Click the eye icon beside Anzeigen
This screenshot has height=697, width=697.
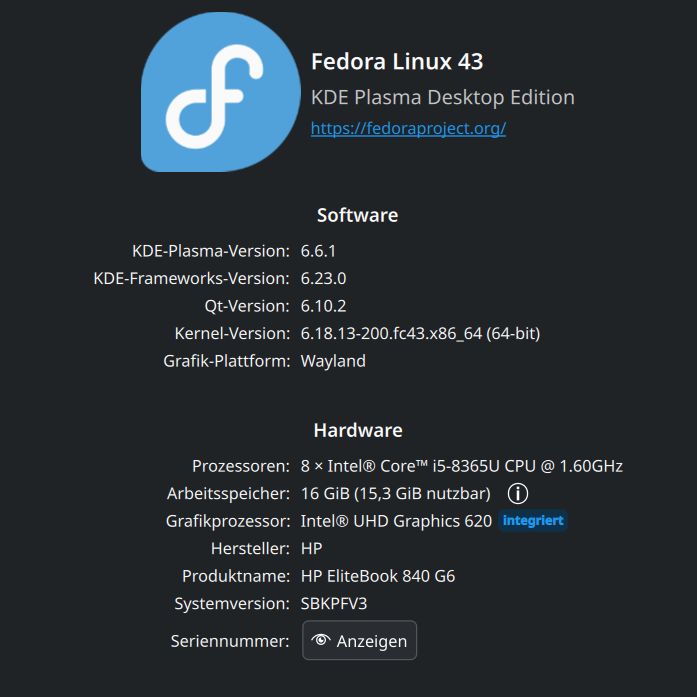(x=321, y=641)
